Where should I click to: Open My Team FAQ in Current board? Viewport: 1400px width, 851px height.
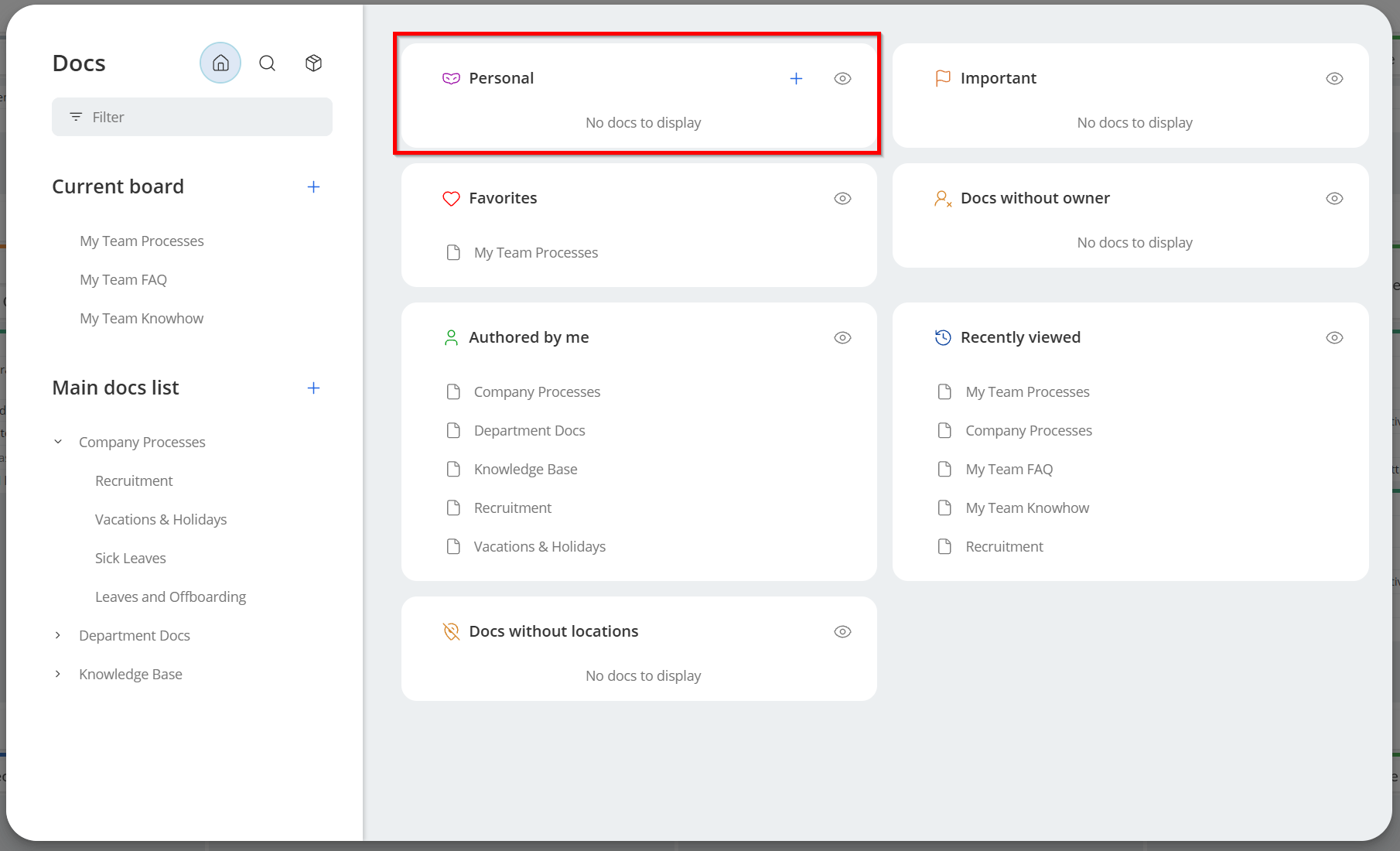(x=123, y=280)
